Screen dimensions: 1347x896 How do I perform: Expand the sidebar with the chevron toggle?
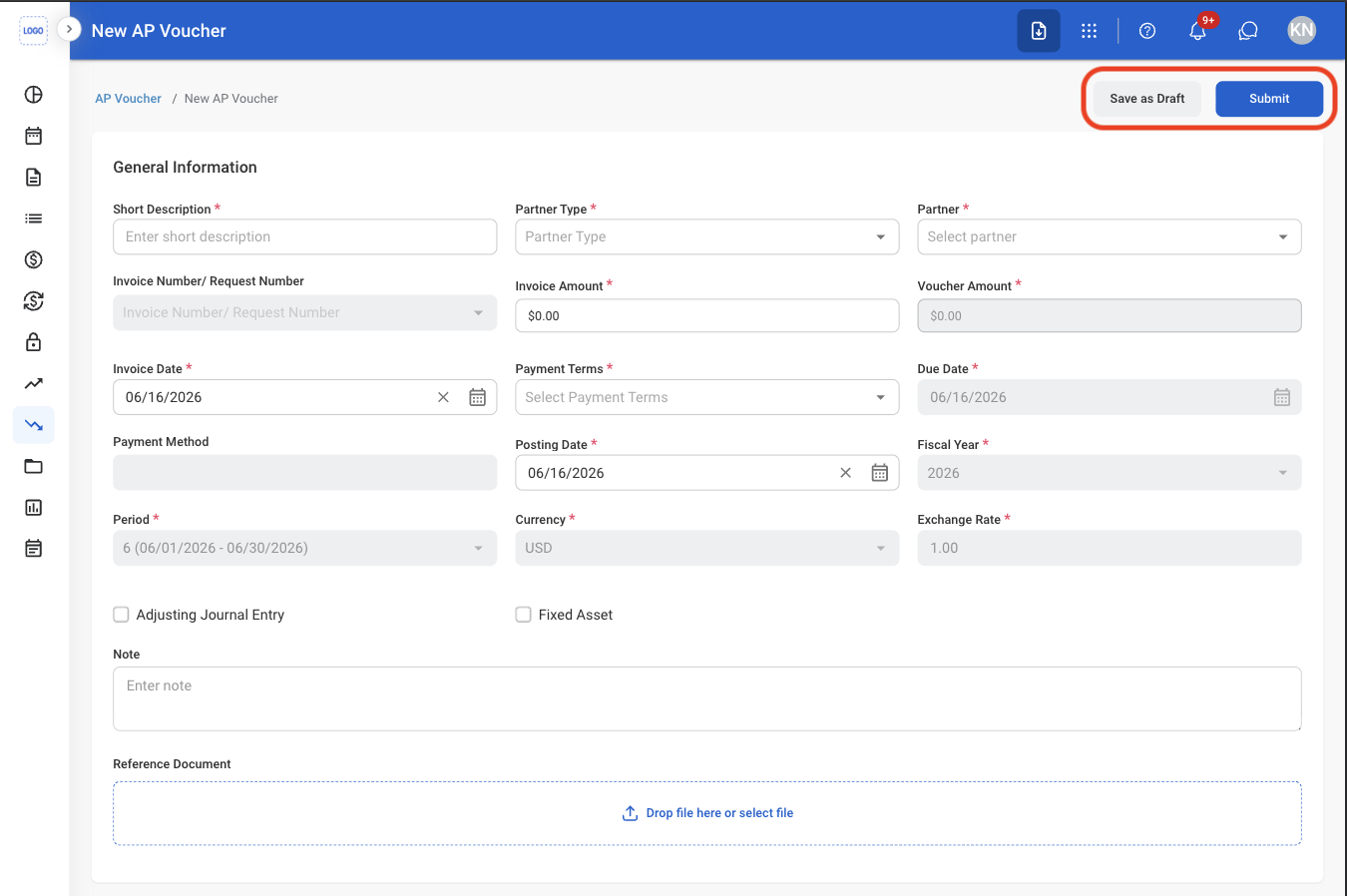[x=69, y=29]
